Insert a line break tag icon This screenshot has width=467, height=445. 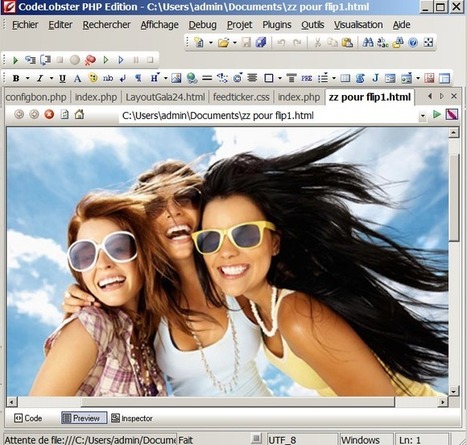coord(123,78)
